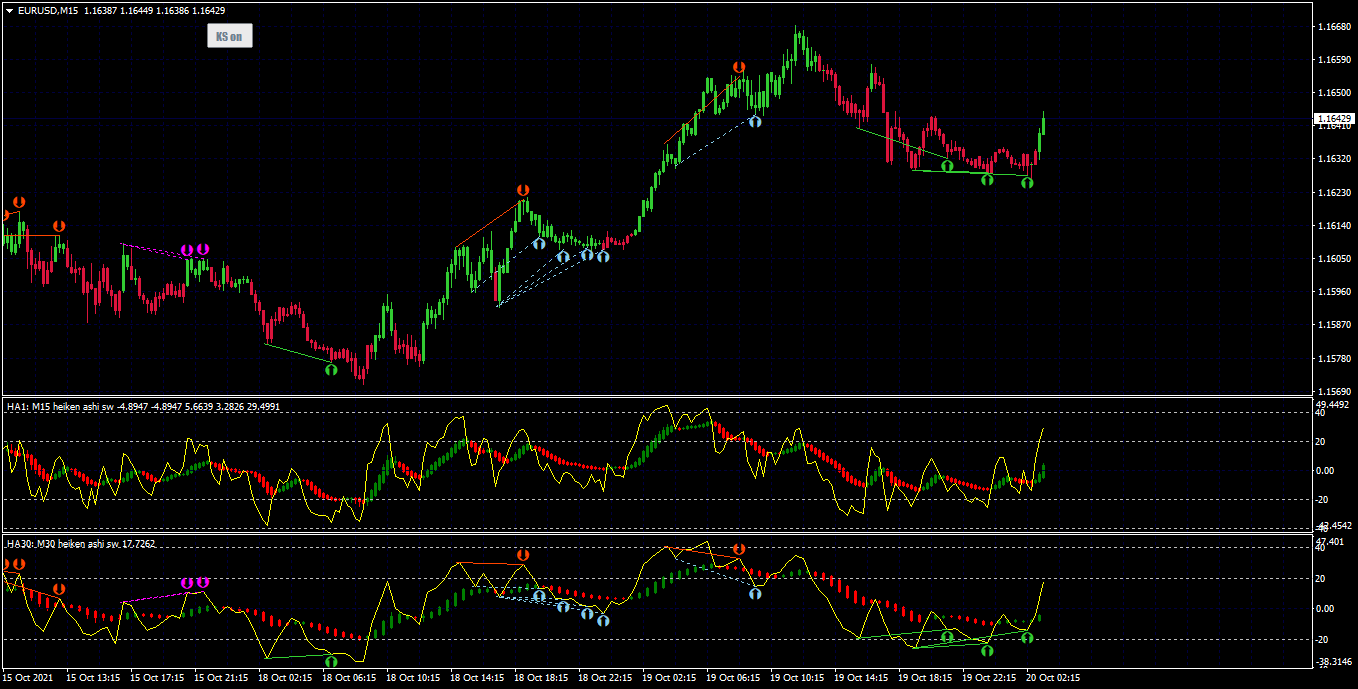This screenshot has height=689, width=1358.
Task: Click the right magenta arrow in the HA30 panel
Action: (202, 582)
